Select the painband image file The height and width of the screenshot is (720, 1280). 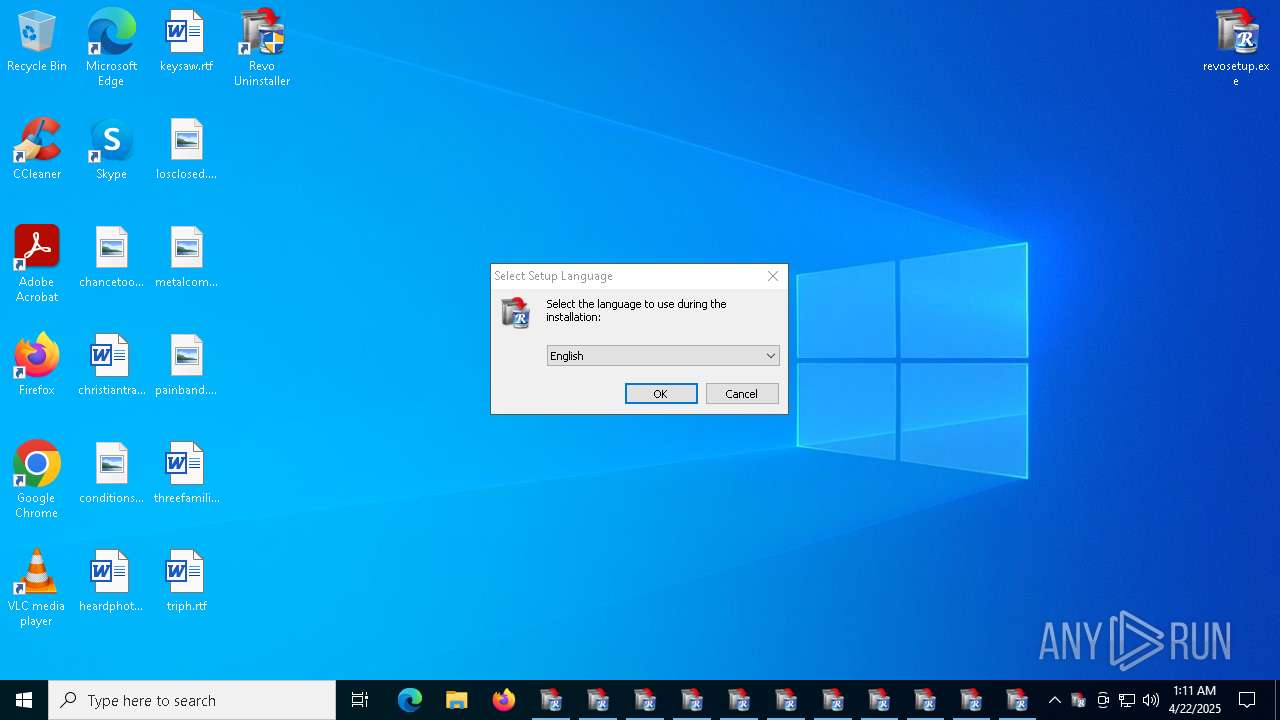(x=186, y=366)
